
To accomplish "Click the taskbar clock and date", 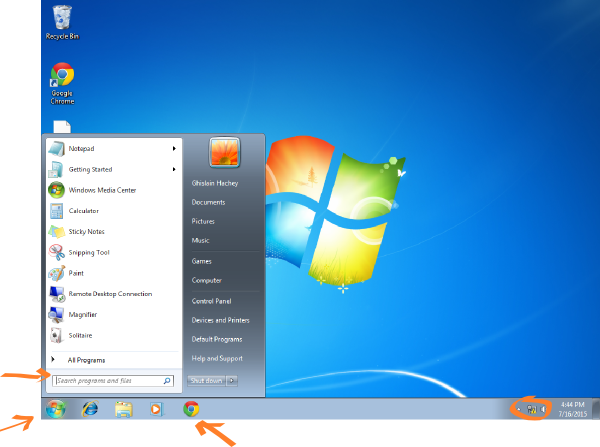I will click(572, 409).
